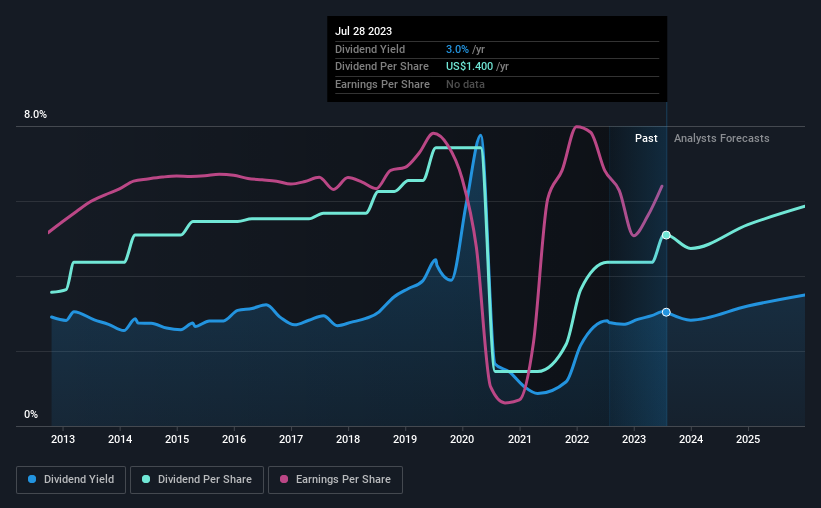821x508 pixels.
Task: Click the '3.0%' dividend yield value
Action: click(457, 49)
